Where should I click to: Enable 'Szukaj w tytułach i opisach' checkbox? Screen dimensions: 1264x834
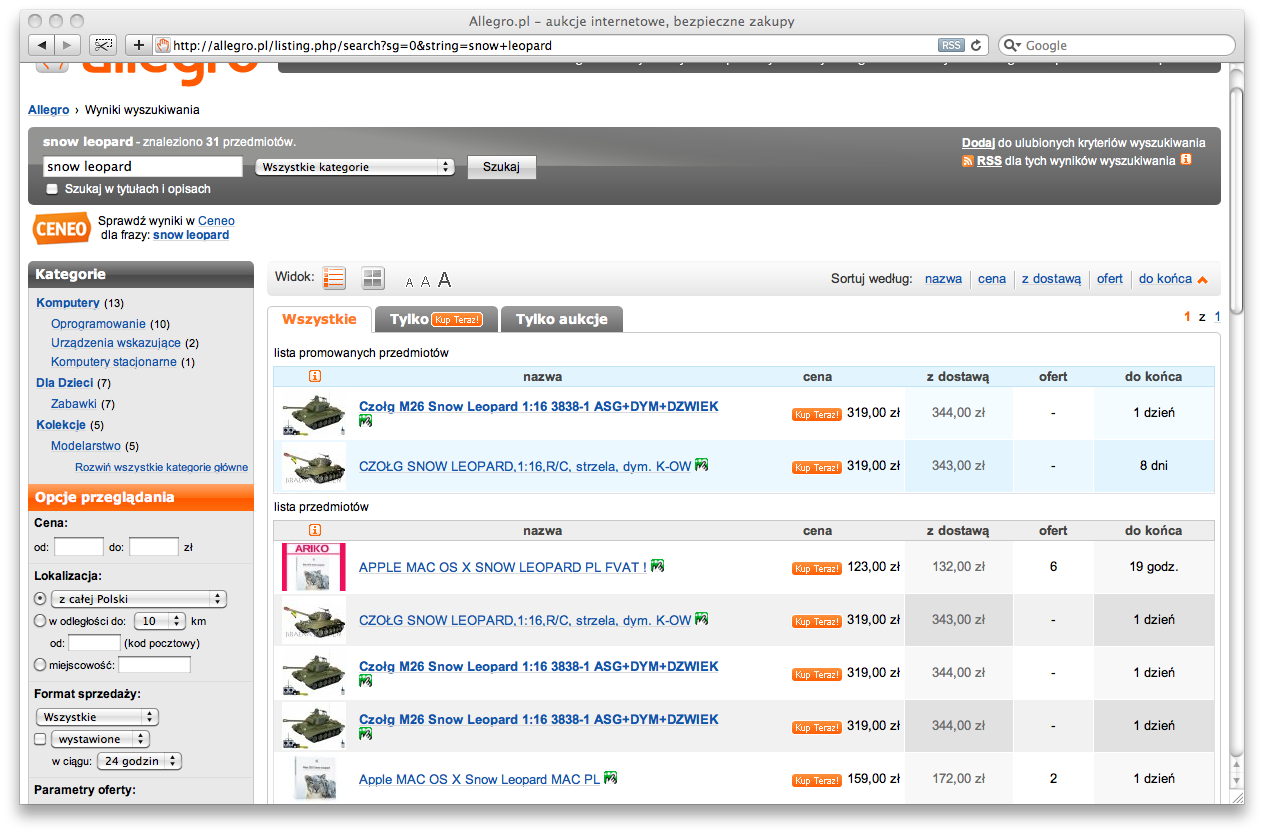click(x=52, y=189)
